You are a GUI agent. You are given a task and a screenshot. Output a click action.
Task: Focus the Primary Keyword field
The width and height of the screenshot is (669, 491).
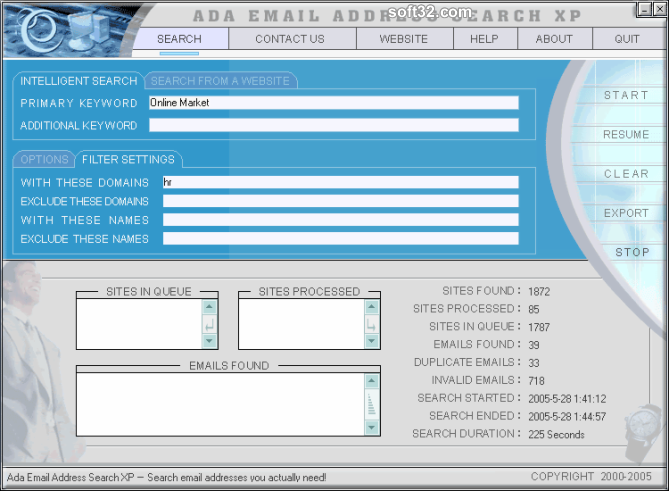click(x=334, y=103)
